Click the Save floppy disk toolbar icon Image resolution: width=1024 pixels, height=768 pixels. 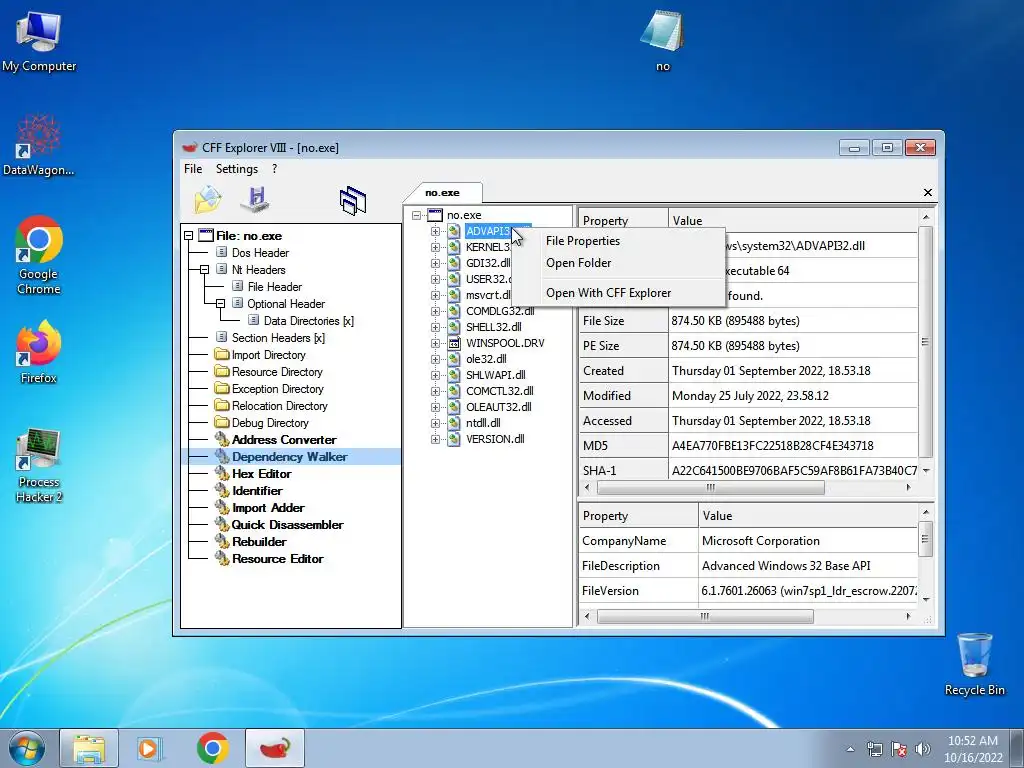point(255,199)
